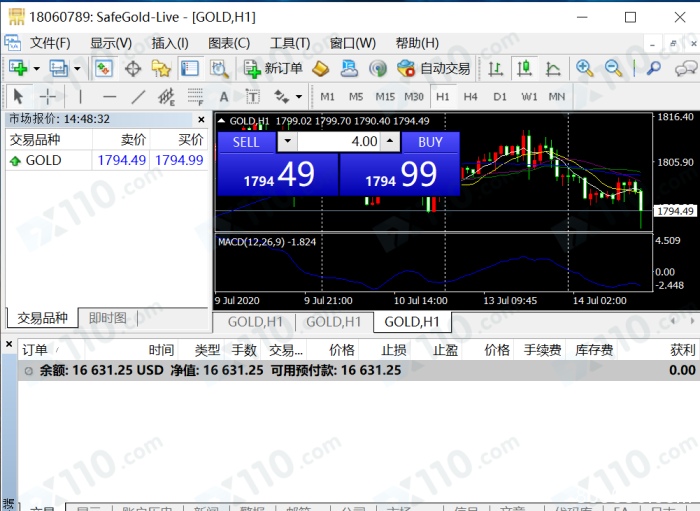700x511 pixels.
Task: Switch to the 即时图 tick chart tab
Action: [x=108, y=318]
